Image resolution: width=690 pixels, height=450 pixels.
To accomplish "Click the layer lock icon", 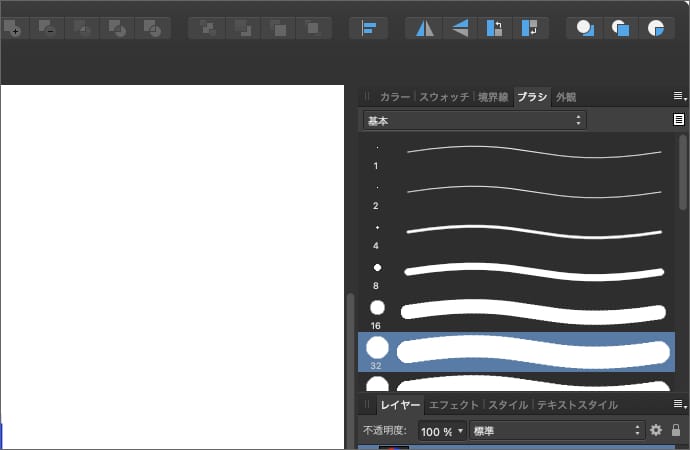I will pos(676,430).
